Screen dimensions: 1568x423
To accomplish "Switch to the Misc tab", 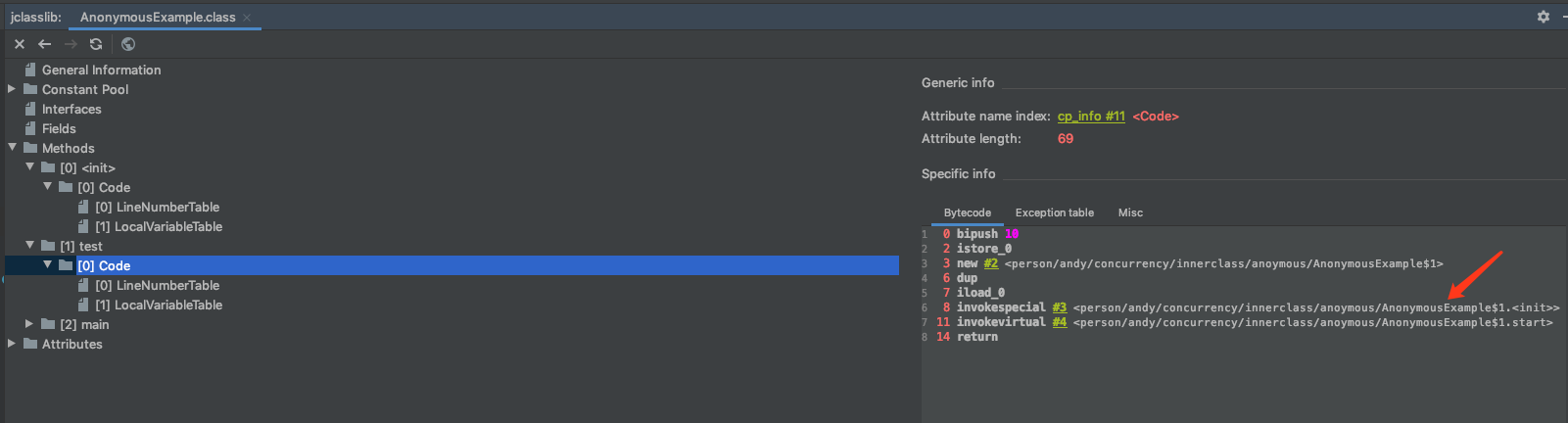I will coord(1130,212).
